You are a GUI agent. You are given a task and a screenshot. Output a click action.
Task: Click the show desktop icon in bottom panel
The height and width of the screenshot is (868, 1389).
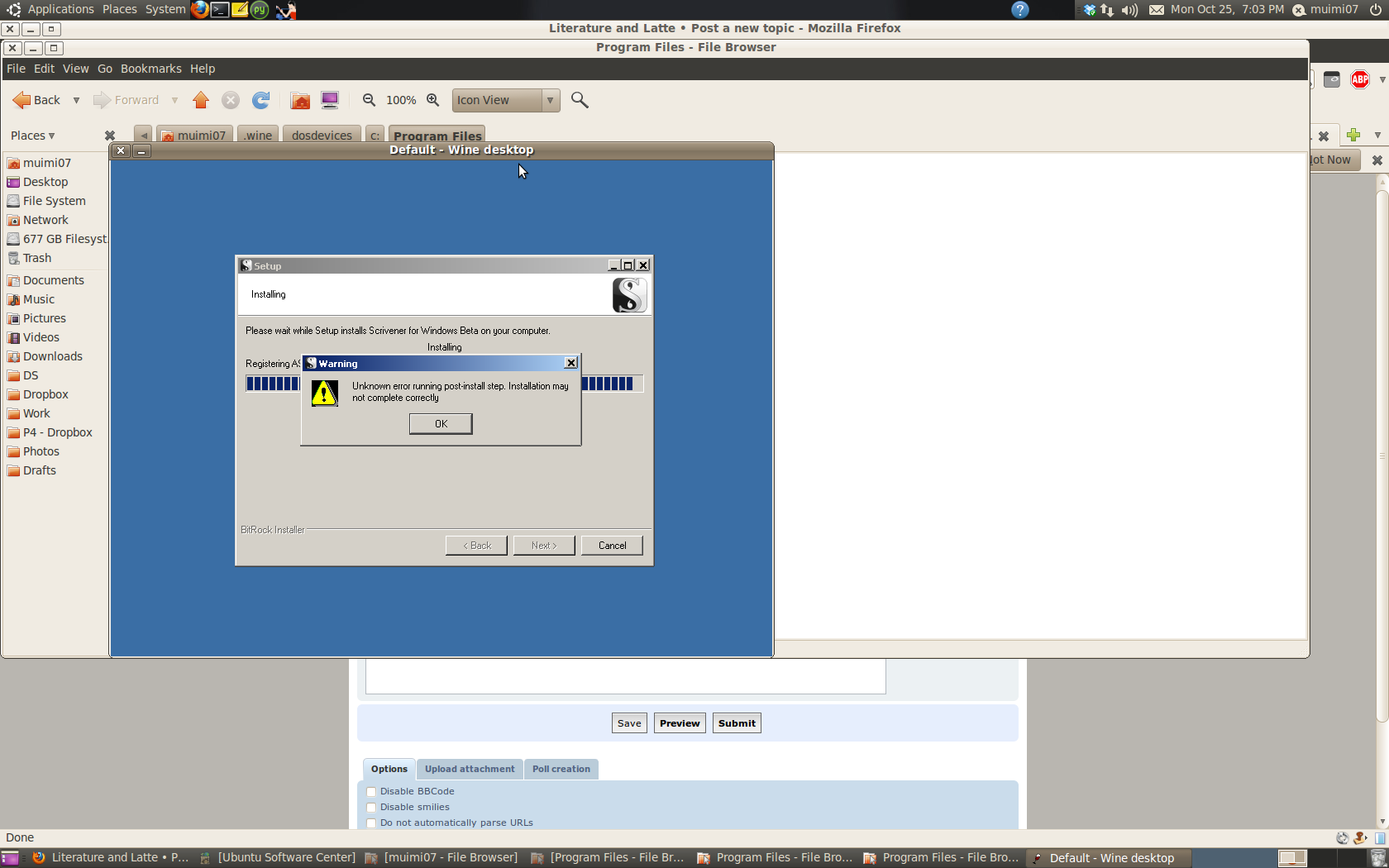tap(11, 858)
